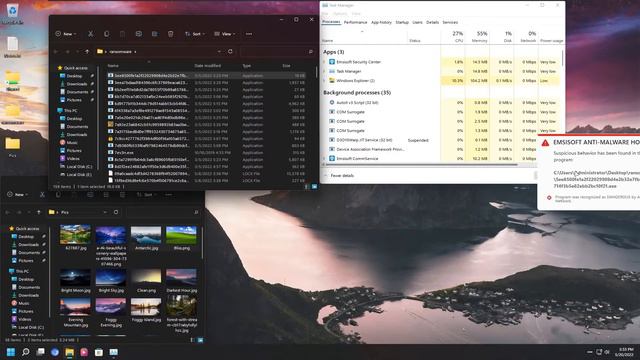The width and height of the screenshot is (640, 360).
Task: Open Videos in ransomware window sidebar
Action: 73,158
